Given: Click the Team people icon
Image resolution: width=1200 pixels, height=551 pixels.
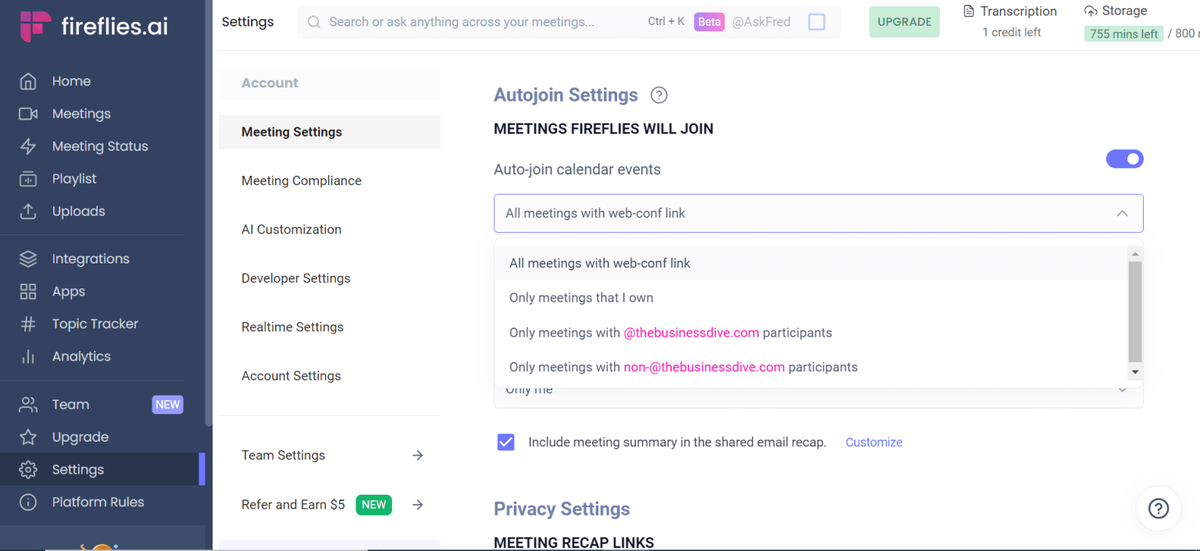Looking at the screenshot, I should coord(28,405).
